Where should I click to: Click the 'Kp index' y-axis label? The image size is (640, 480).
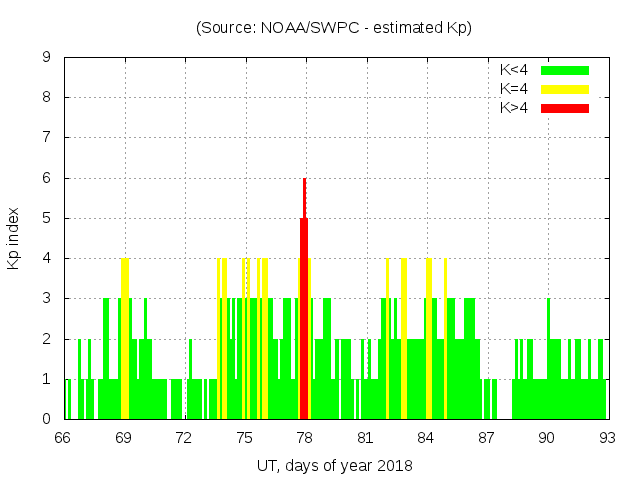tap(14, 238)
